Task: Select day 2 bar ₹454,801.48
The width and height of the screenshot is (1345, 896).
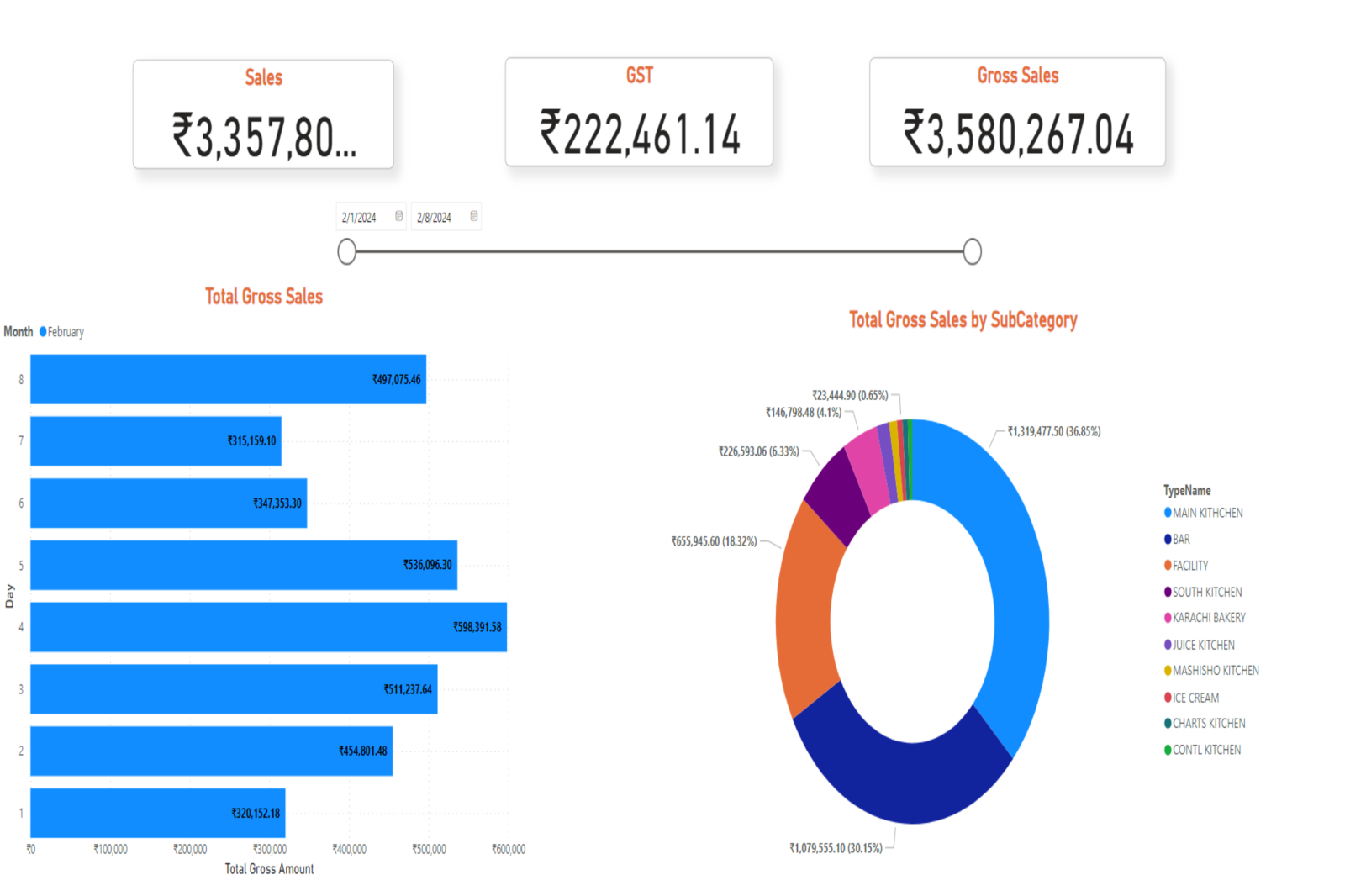Action: point(212,751)
